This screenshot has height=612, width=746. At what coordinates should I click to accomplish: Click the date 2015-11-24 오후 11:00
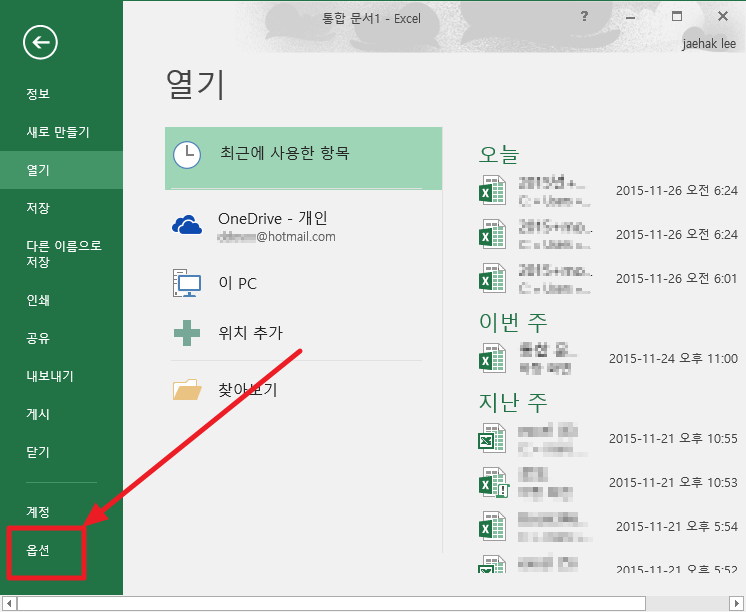(x=673, y=358)
